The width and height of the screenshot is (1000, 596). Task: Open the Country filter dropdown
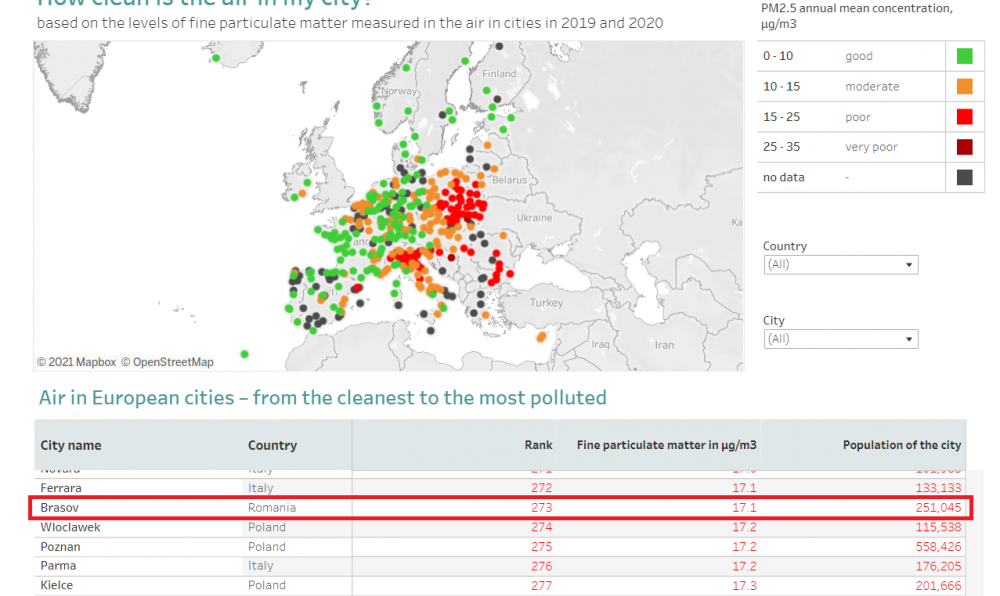840,265
